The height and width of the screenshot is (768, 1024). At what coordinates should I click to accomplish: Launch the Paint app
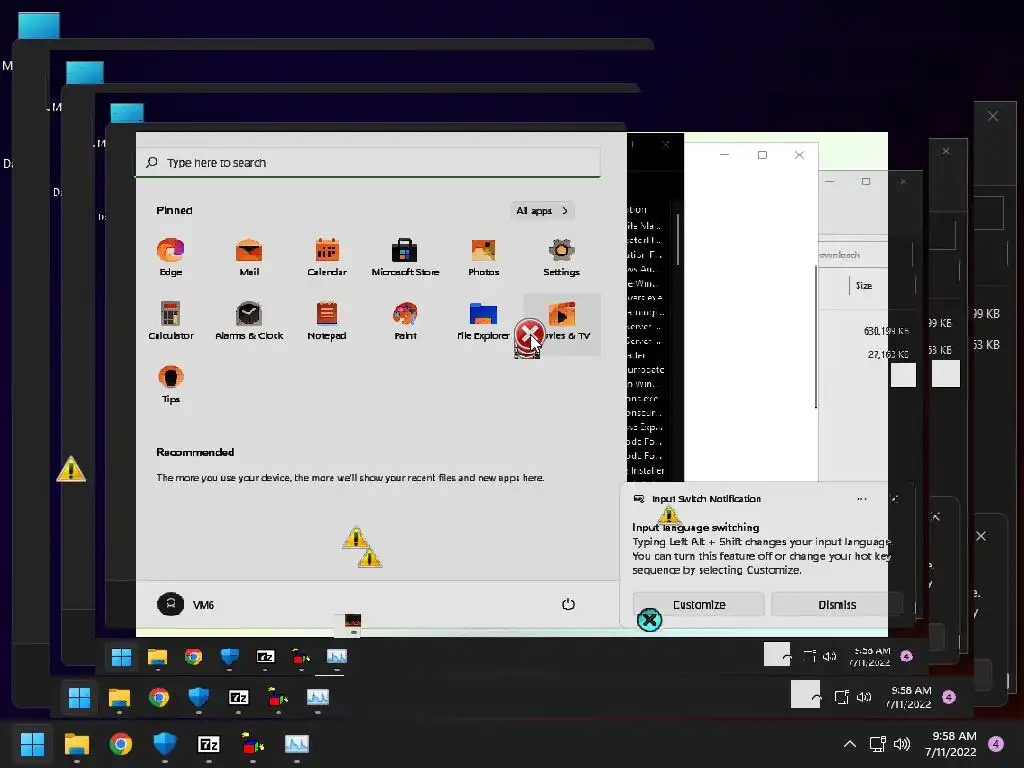tap(405, 321)
